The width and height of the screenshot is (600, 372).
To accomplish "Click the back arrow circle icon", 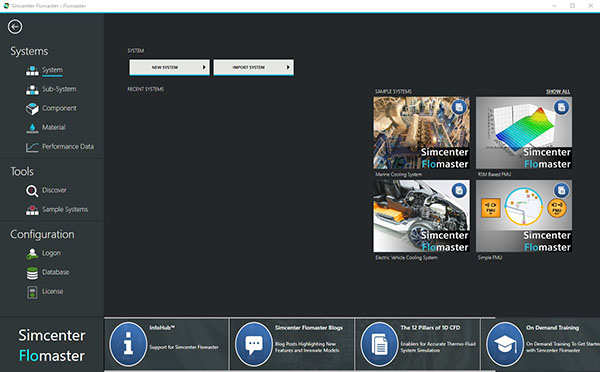I will 15,27.
